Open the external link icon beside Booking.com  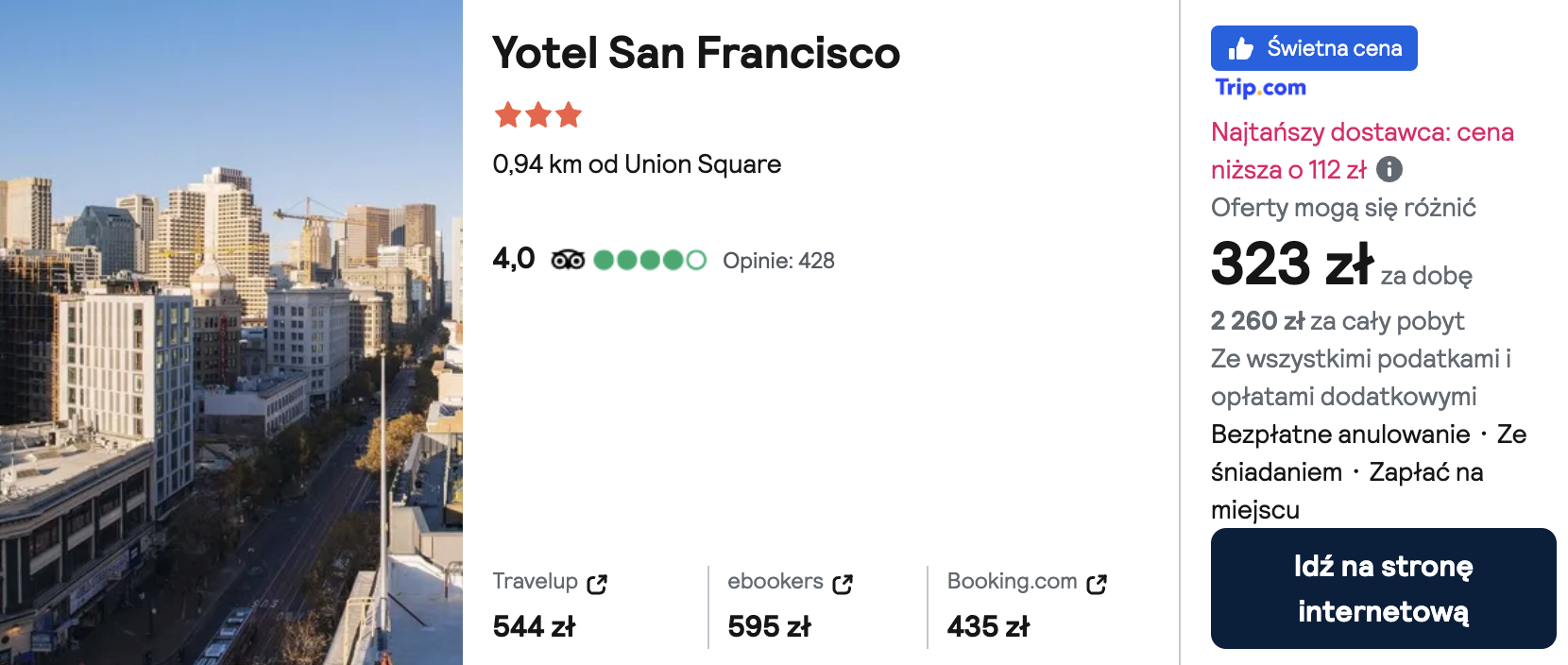point(1097,585)
